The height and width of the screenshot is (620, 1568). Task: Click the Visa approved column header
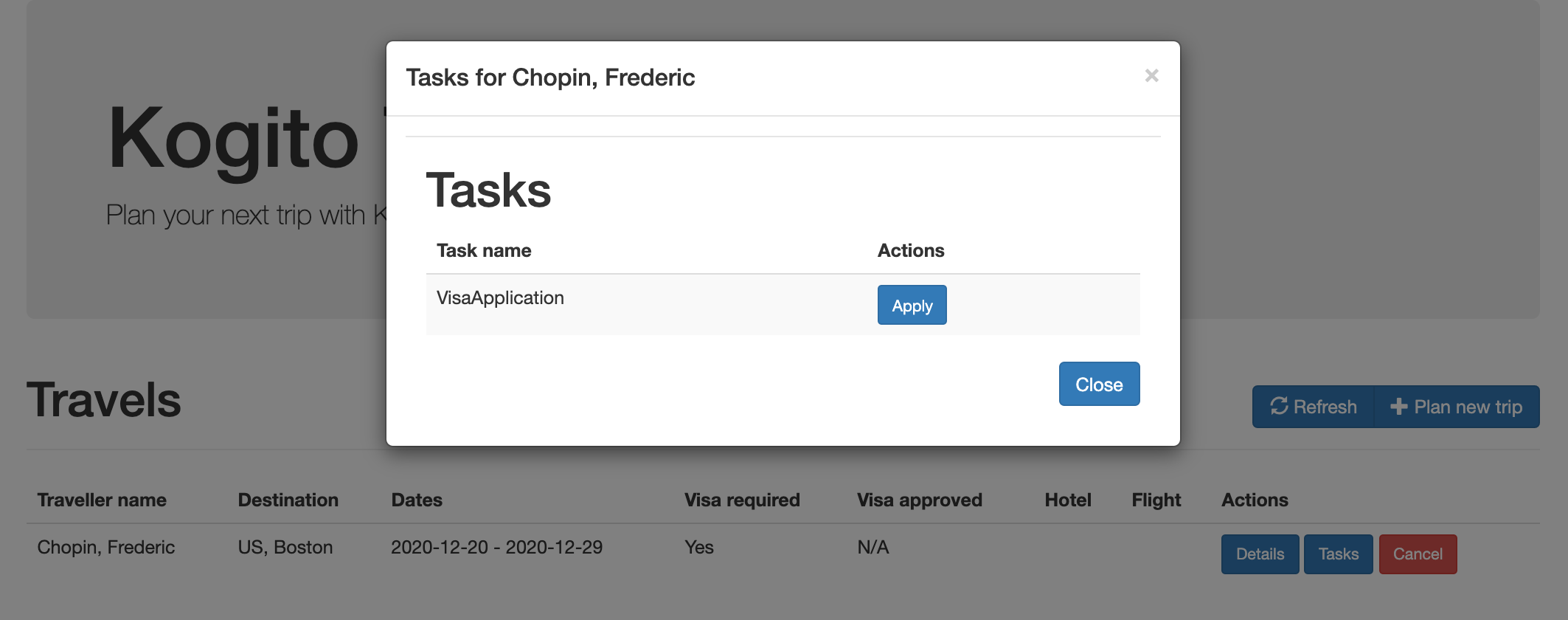click(919, 500)
